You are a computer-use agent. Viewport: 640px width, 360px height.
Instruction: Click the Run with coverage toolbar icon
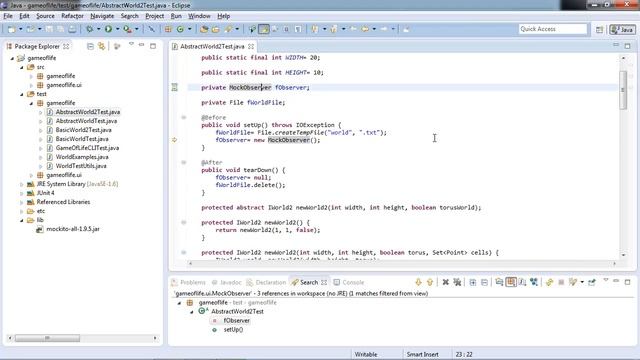click(x=127, y=29)
